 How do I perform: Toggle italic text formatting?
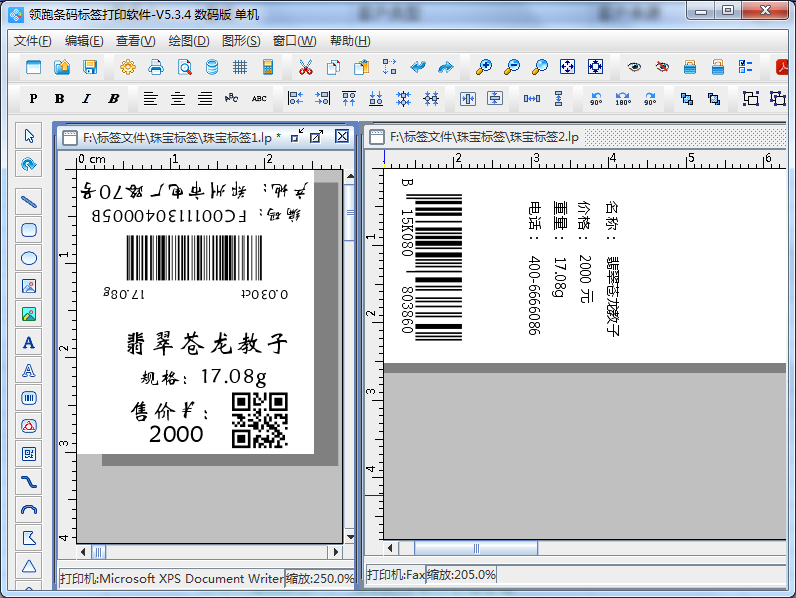coord(86,99)
